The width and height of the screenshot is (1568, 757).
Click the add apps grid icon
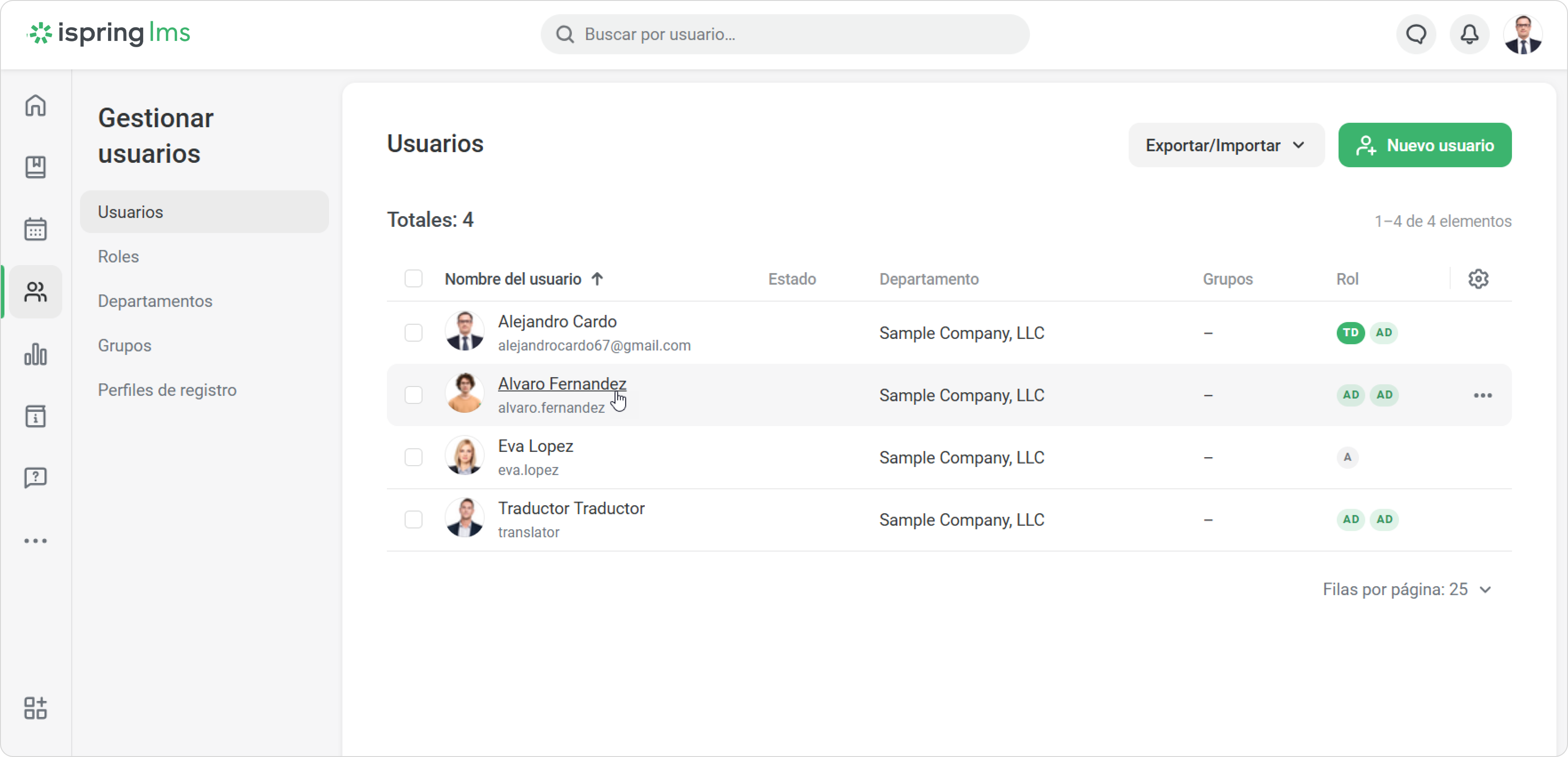click(x=35, y=708)
